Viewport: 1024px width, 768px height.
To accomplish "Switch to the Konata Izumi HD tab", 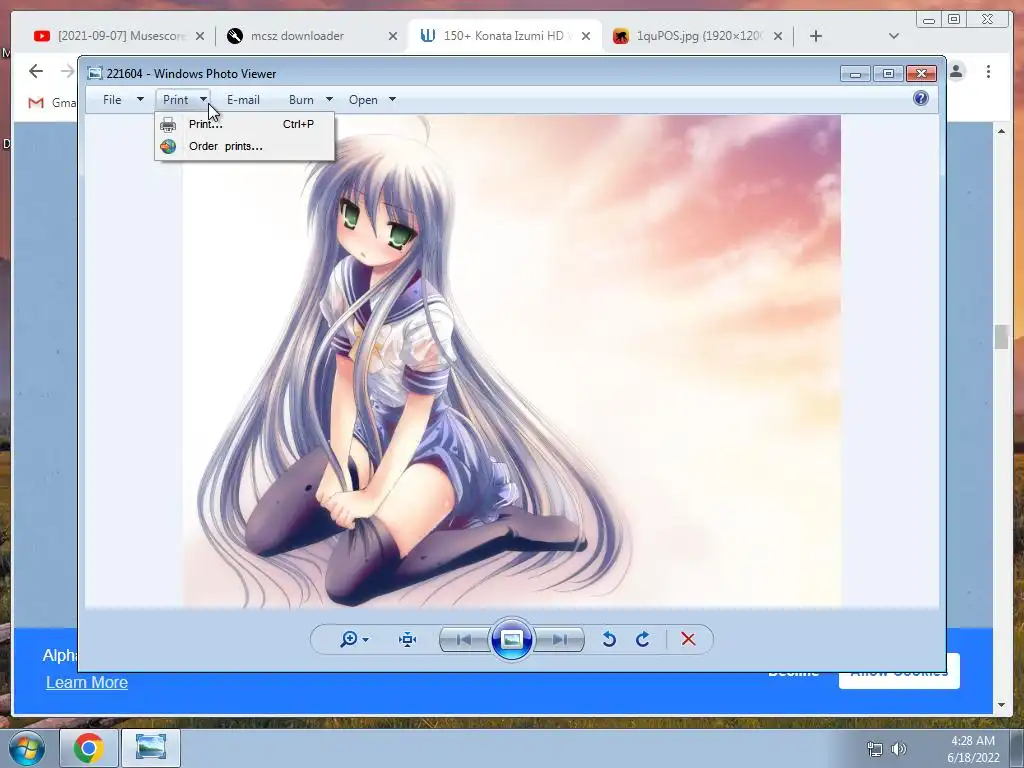I will (503, 36).
